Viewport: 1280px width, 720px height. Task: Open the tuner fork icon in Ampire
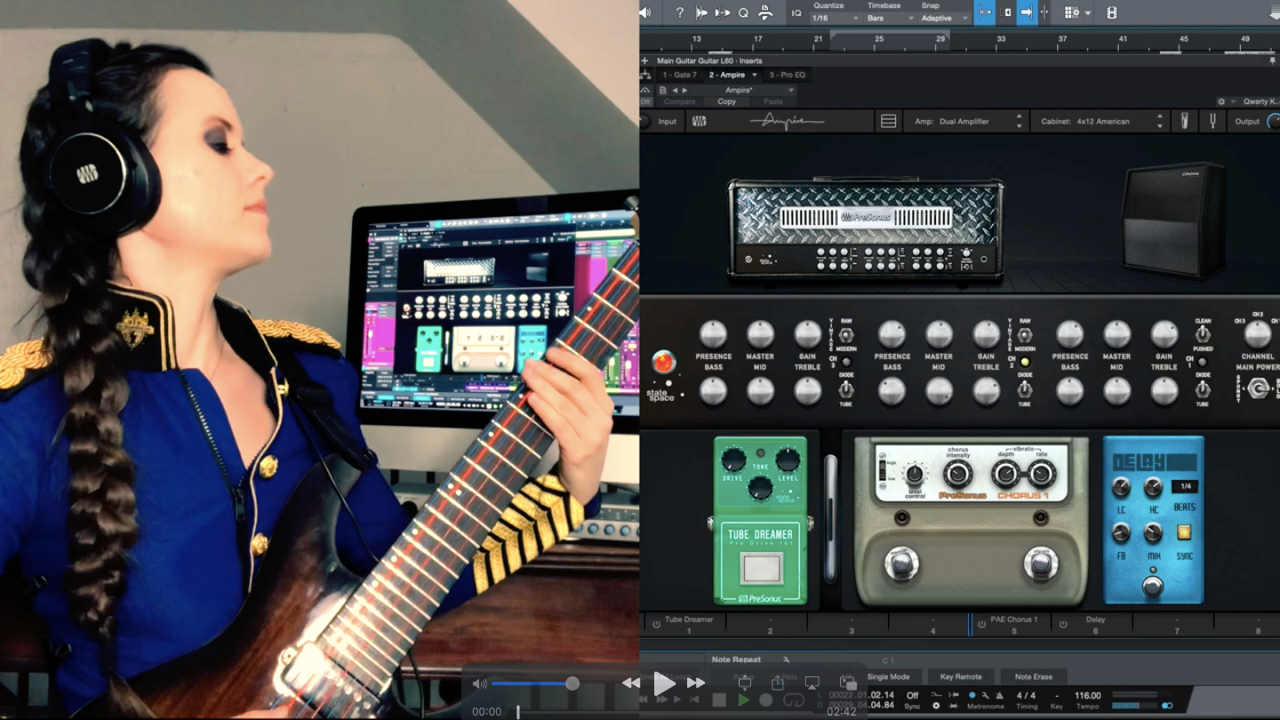(x=1213, y=121)
